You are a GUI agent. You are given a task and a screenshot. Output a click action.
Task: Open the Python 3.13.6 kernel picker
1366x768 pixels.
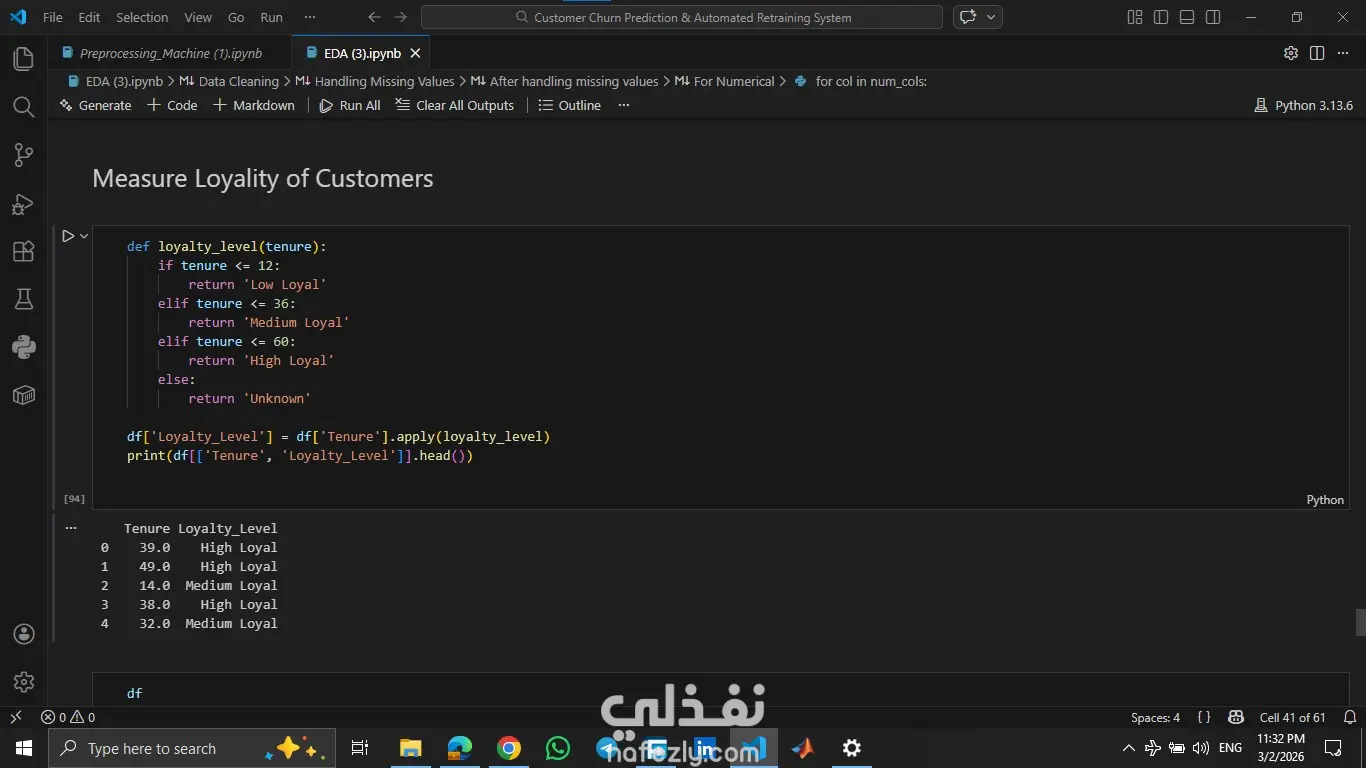[1303, 105]
